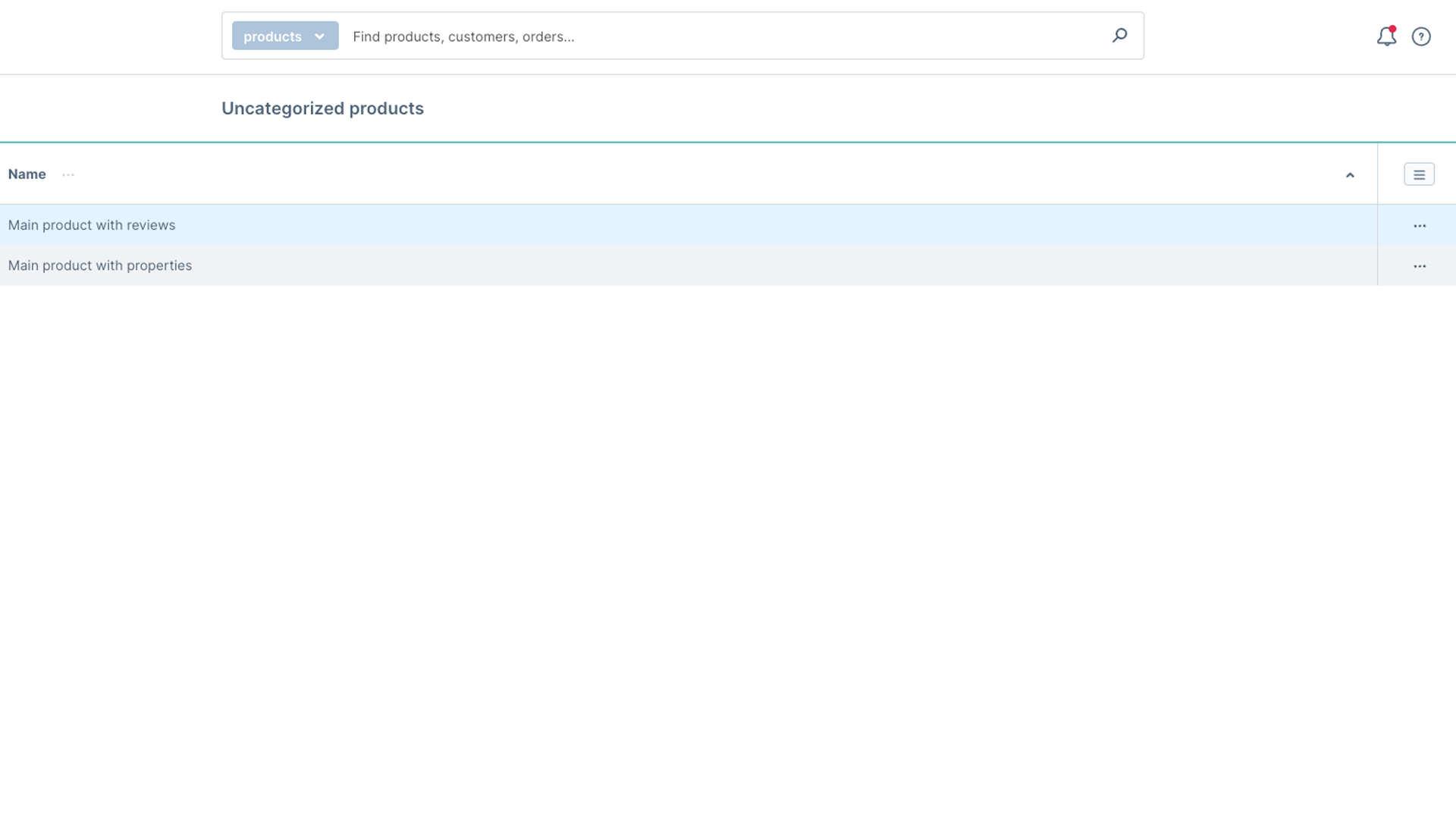Expand the products search type dropdown

[285, 36]
